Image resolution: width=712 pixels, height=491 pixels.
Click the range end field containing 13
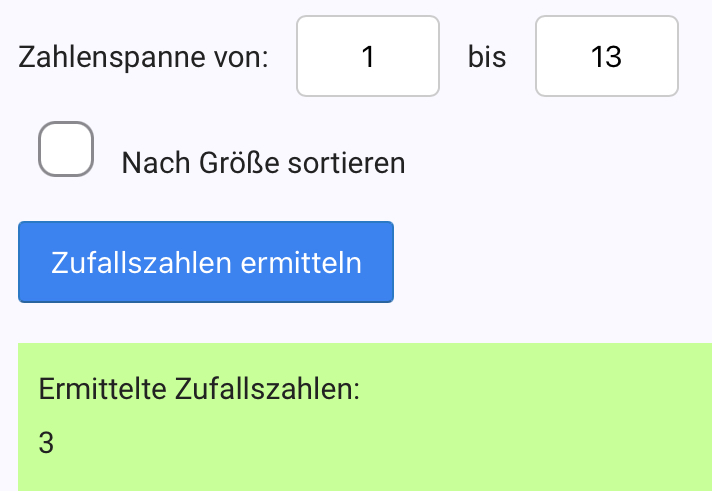point(606,56)
